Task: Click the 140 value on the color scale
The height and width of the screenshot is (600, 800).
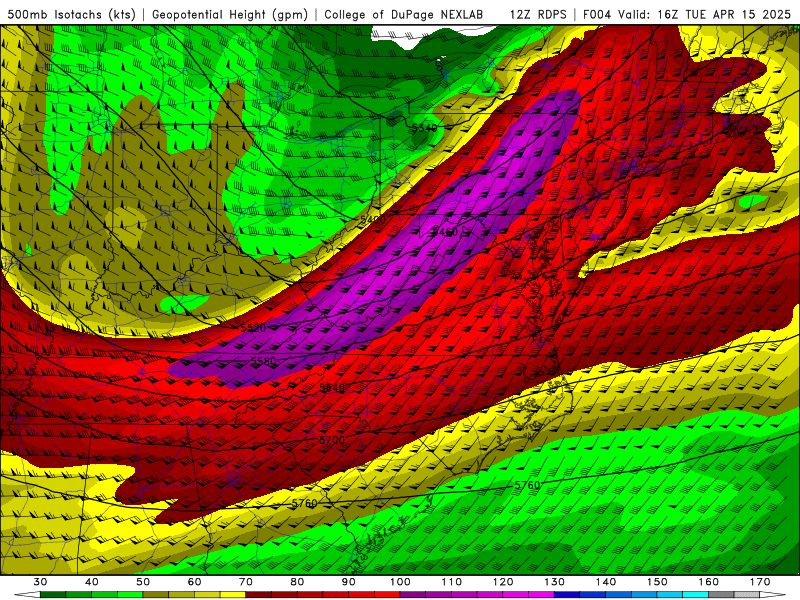Action: pos(606,582)
